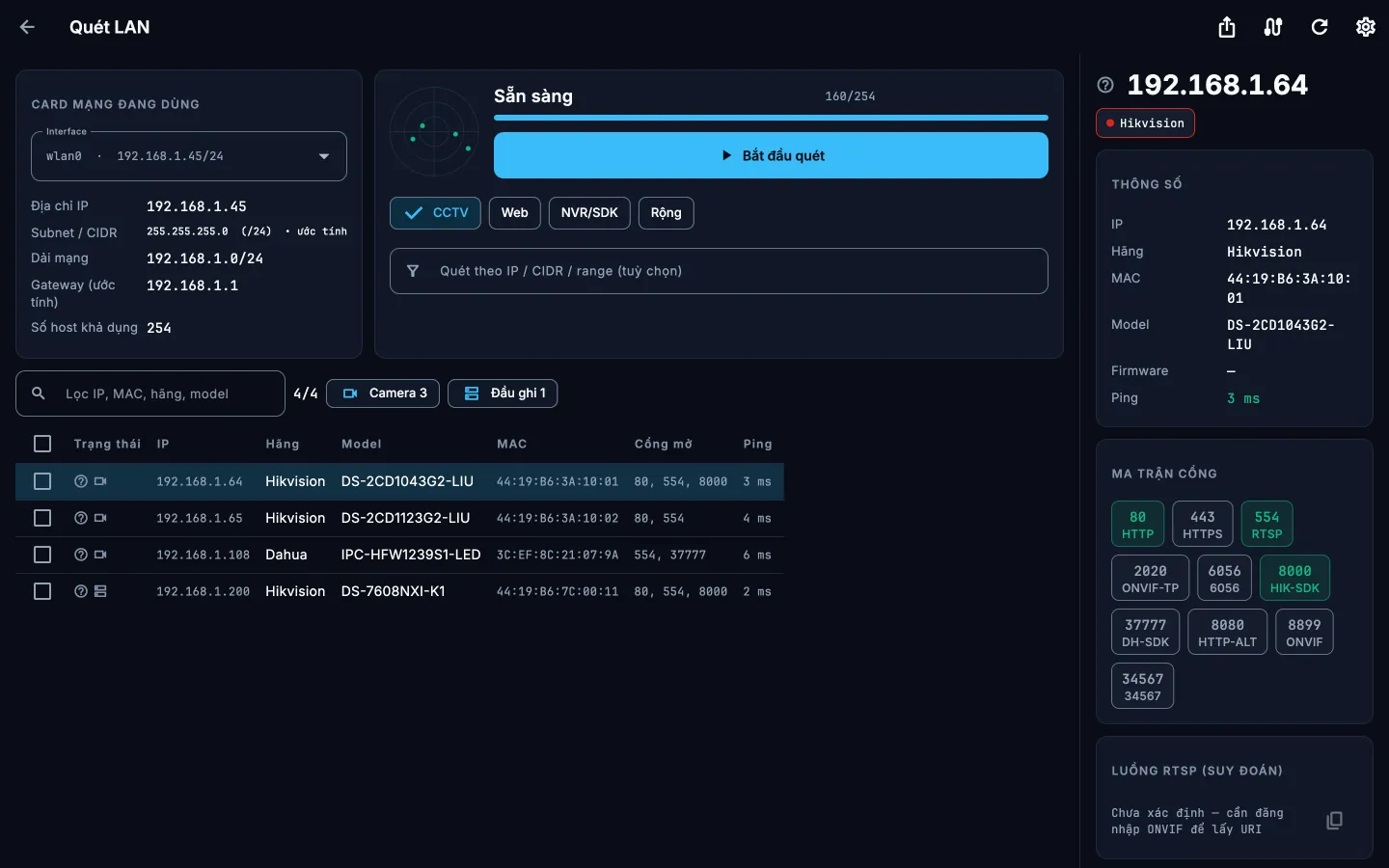Click the scan progress bar
The height and width of the screenshot is (868, 1389).
tap(771, 118)
